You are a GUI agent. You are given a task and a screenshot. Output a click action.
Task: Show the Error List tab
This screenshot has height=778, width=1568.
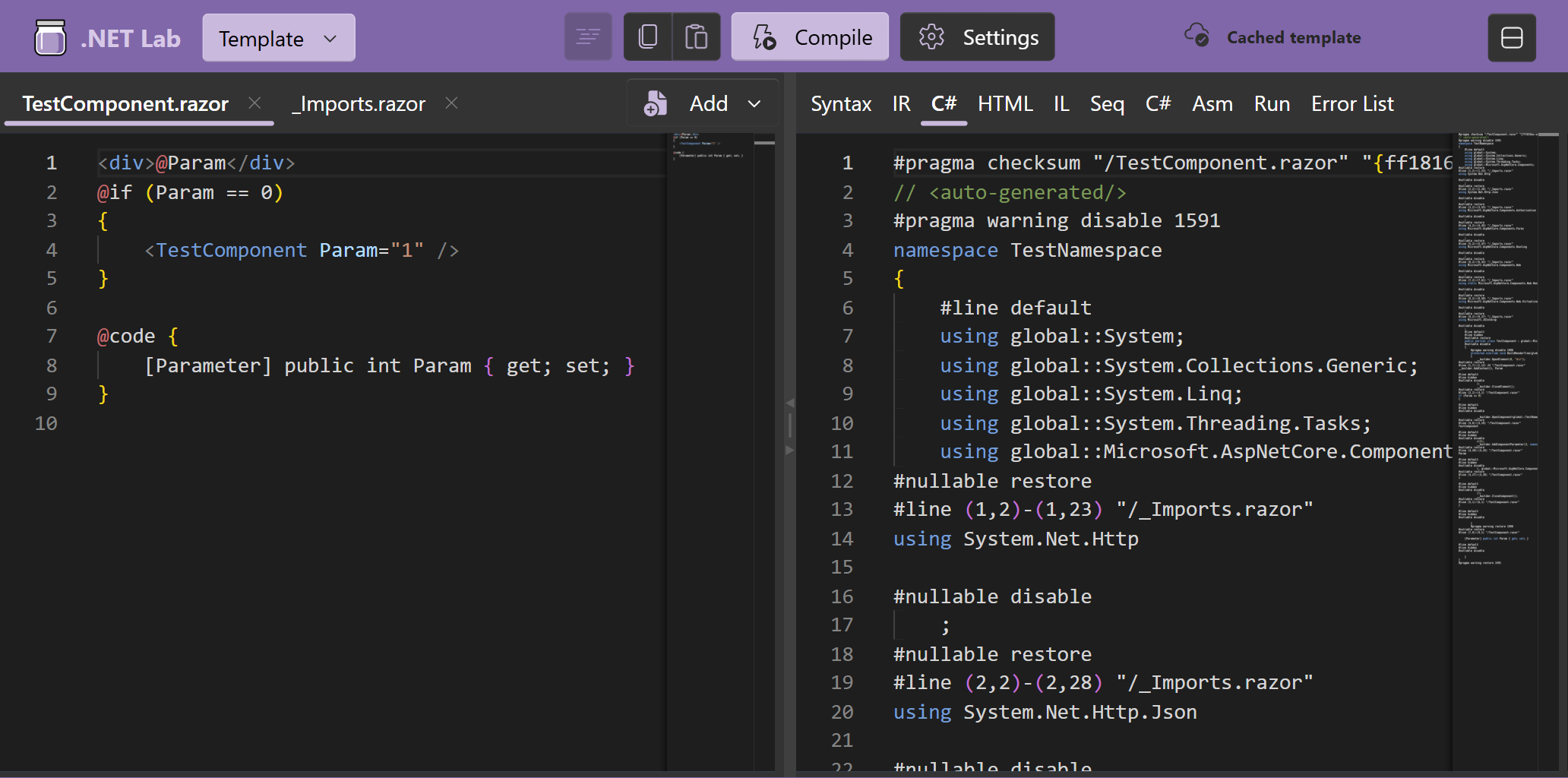[x=1352, y=103]
